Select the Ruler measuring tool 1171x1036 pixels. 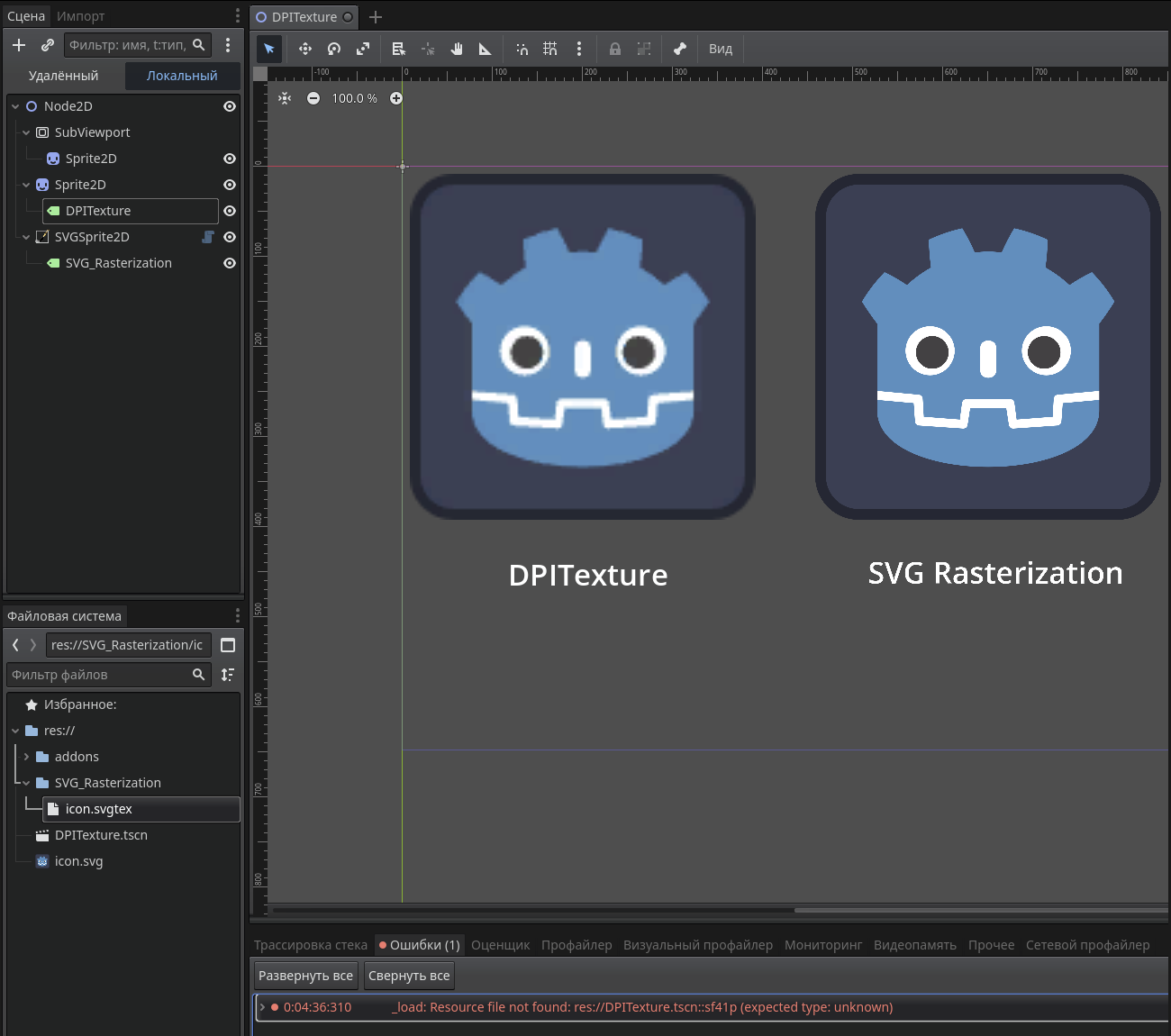486,49
